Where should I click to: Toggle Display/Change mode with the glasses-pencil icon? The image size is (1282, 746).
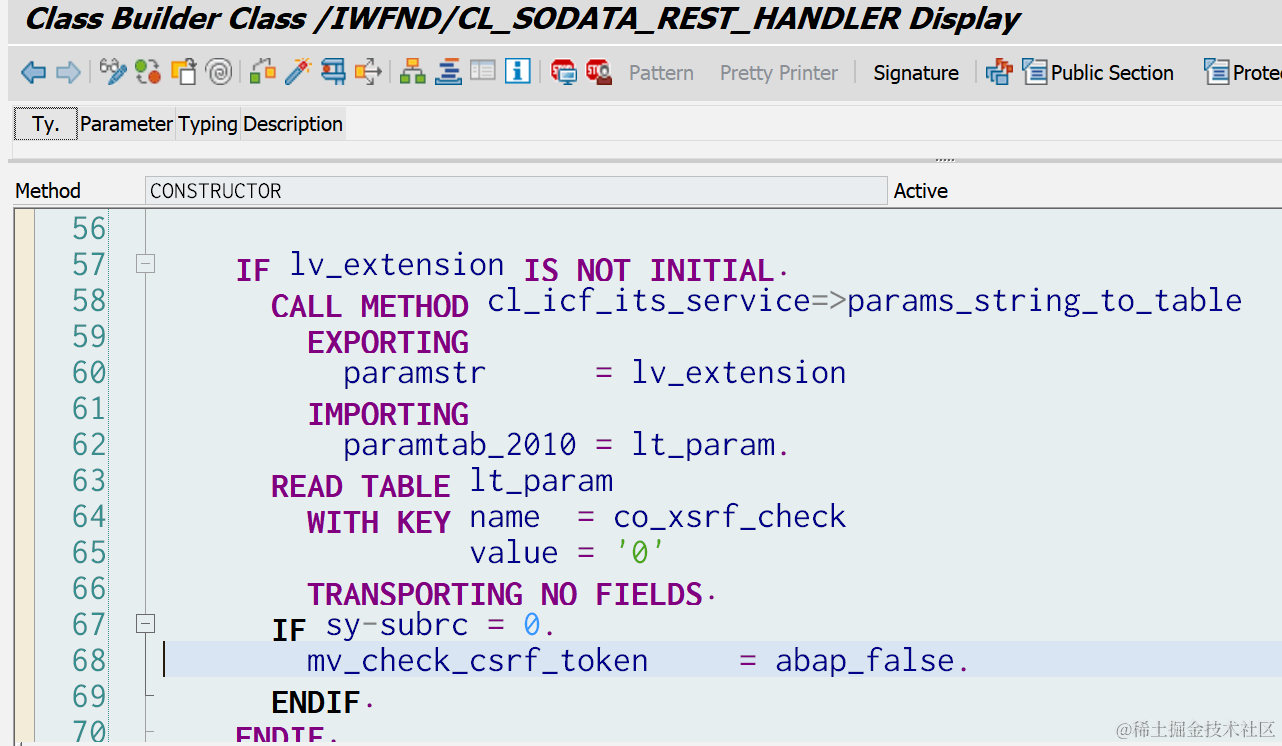tap(113, 71)
